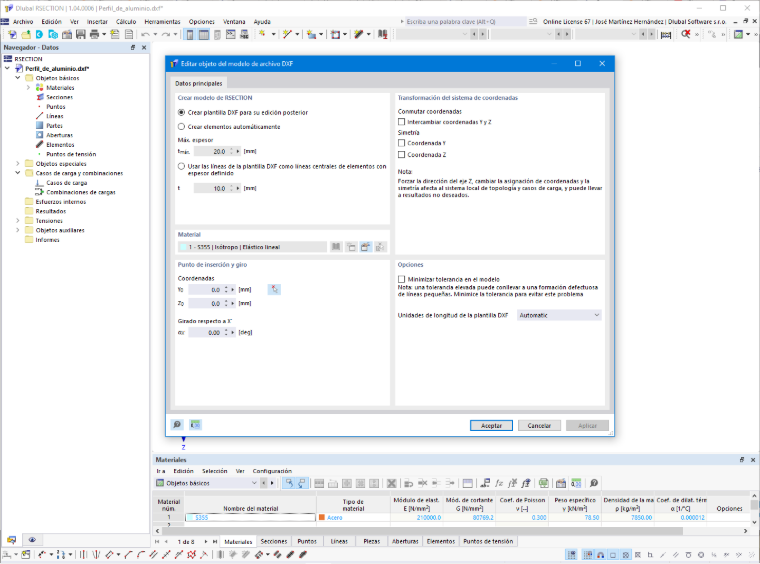Viewport: 760px width, 564px height.
Task: Click the orange Acero type color swatch
Action: [x=321, y=517]
